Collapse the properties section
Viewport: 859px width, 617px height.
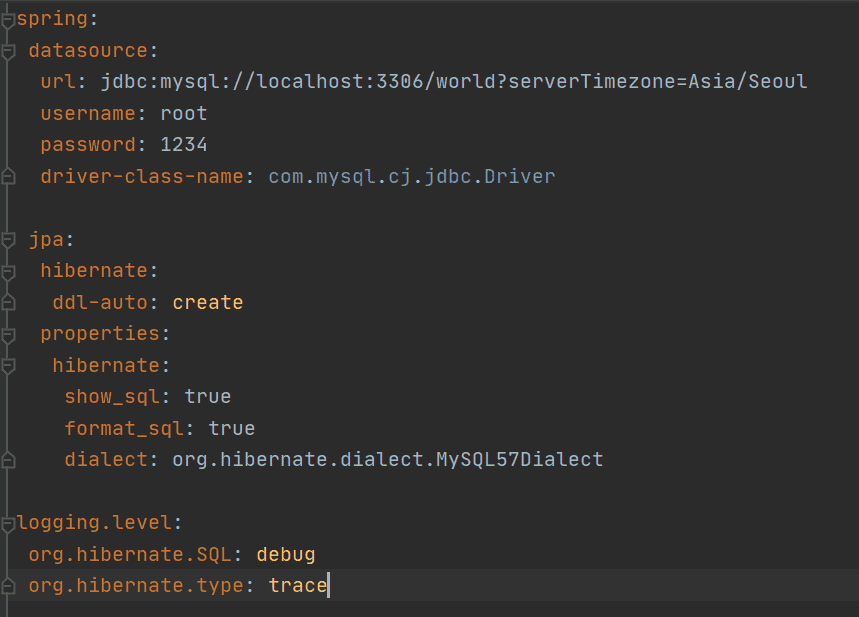point(8,333)
